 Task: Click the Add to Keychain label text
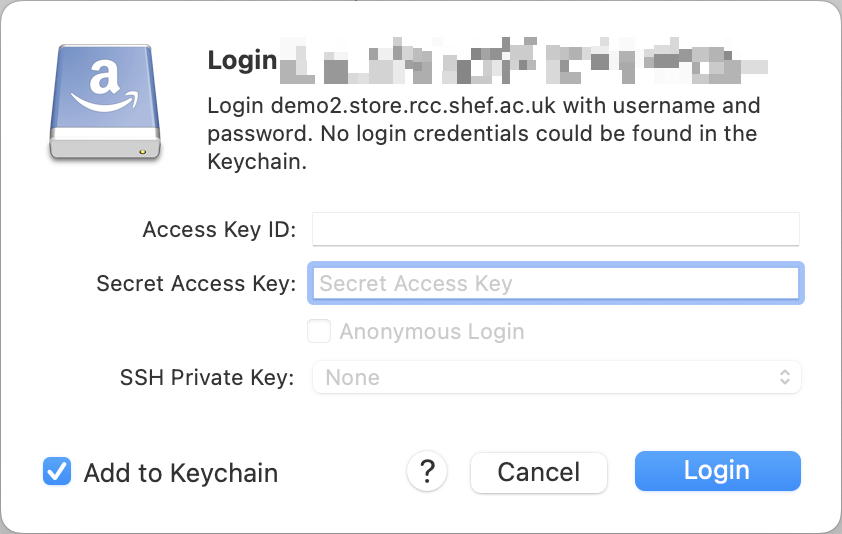point(181,473)
